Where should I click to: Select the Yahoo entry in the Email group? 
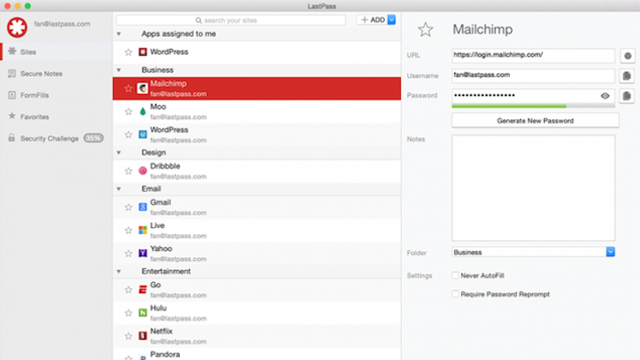(x=257, y=253)
